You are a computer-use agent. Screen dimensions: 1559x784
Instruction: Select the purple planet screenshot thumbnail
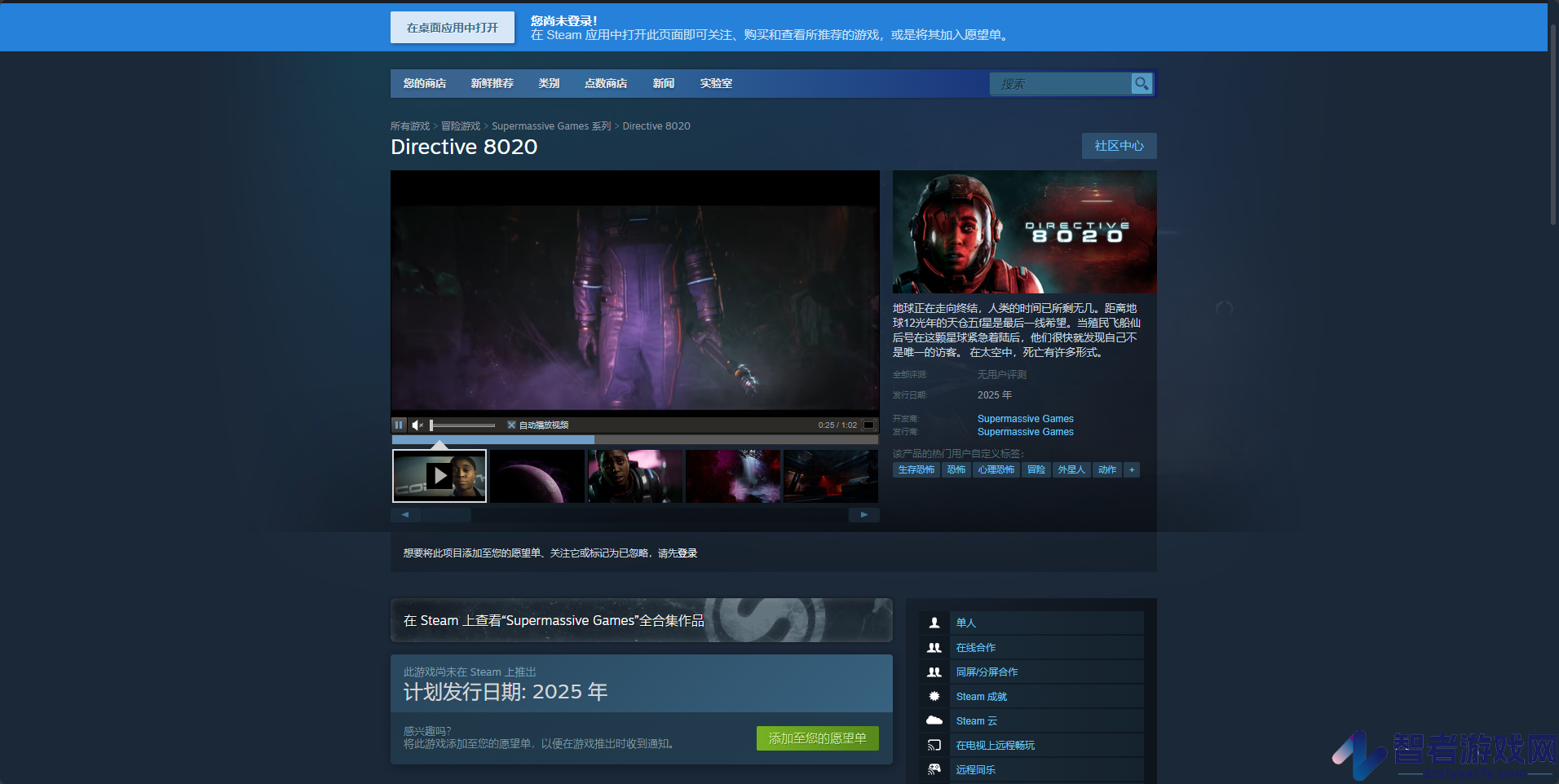pos(537,476)
